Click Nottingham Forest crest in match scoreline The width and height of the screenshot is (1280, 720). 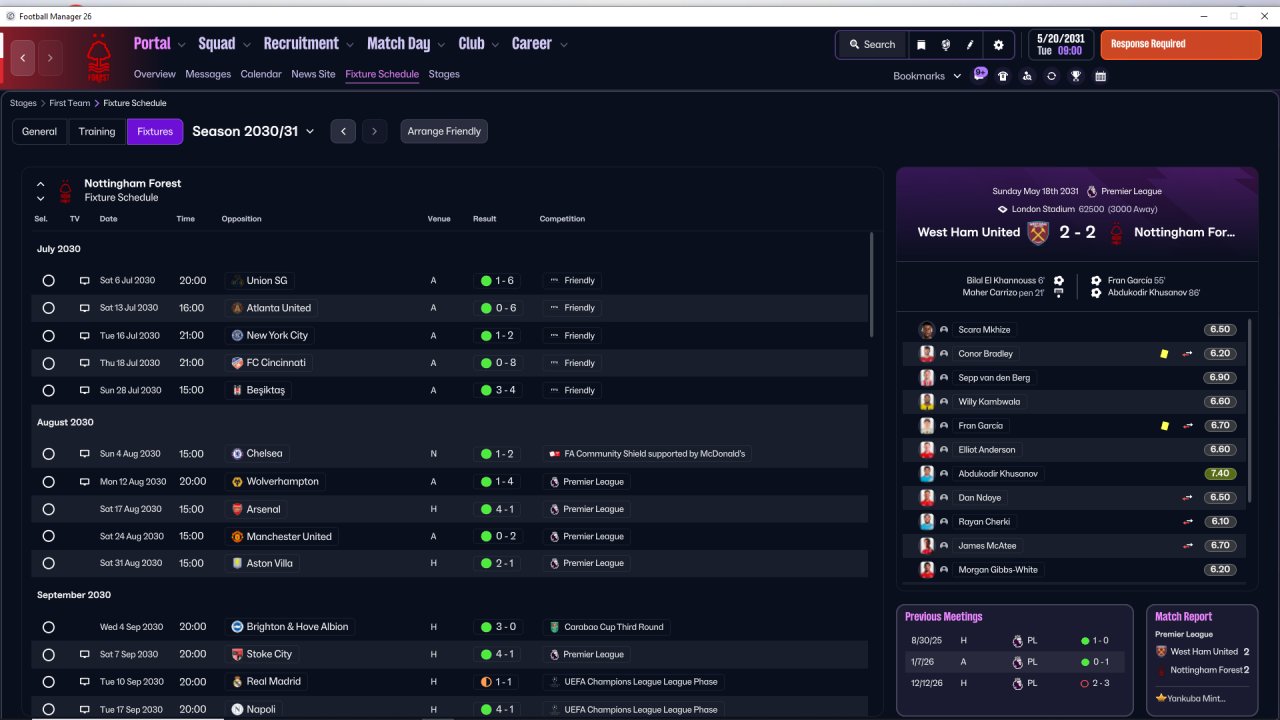[1116, 233]
